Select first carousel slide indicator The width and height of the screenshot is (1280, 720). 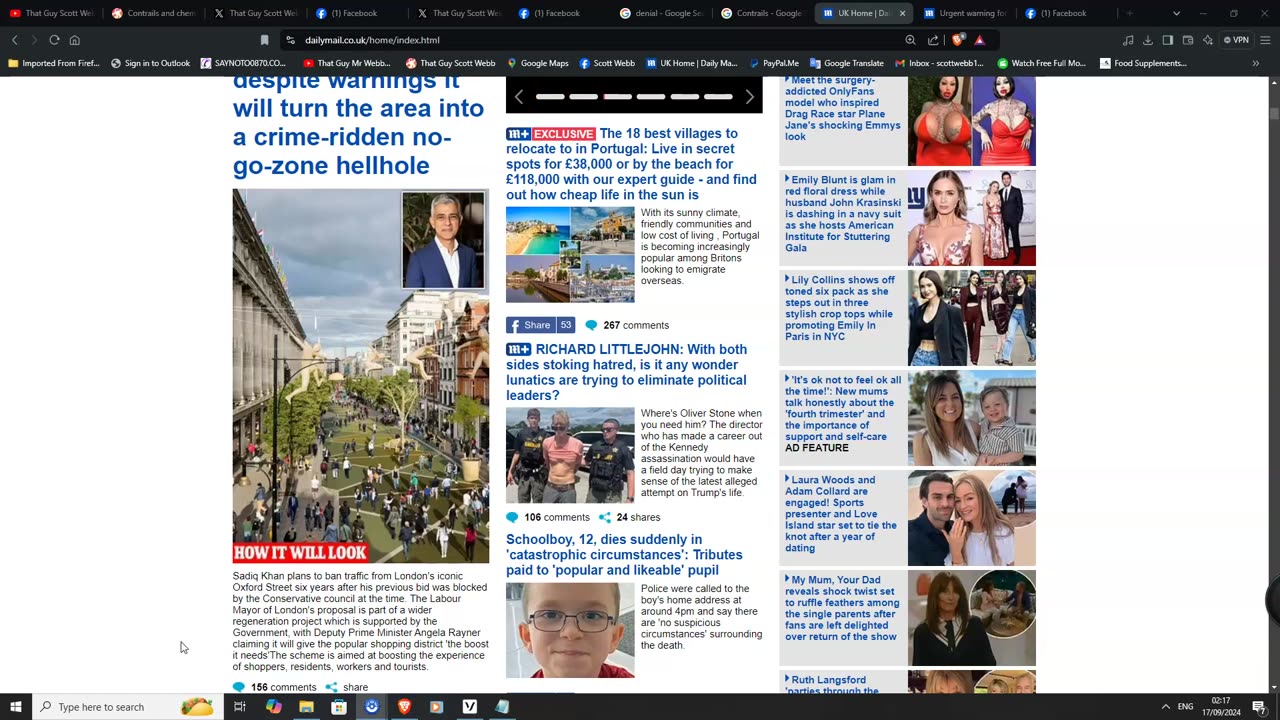point(550,97)
